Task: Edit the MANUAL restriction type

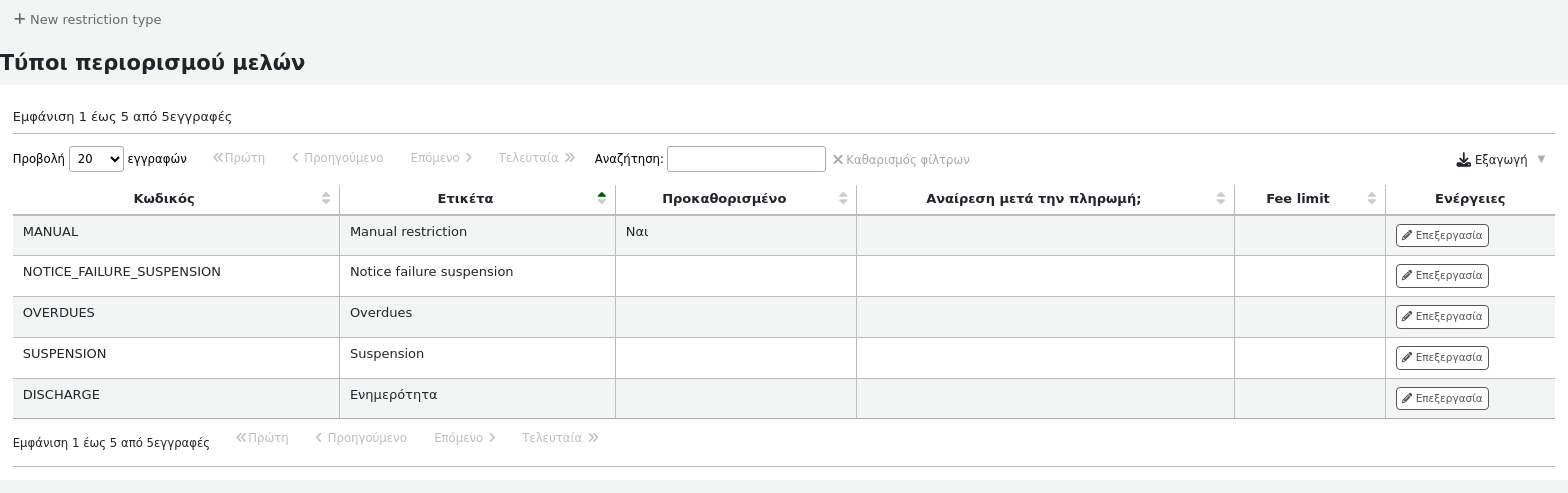Action: [1442, 235]
